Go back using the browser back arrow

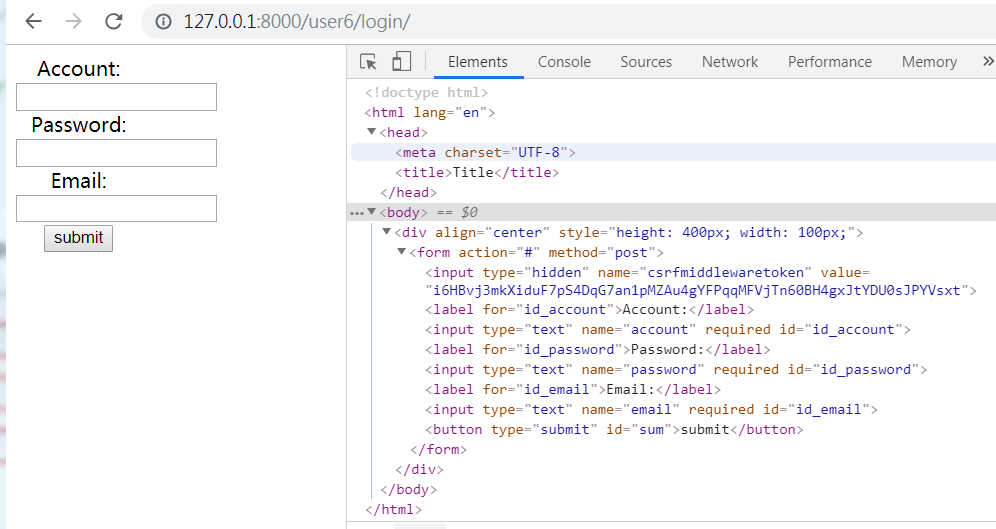pyautogui.click(x=34, y=22)
